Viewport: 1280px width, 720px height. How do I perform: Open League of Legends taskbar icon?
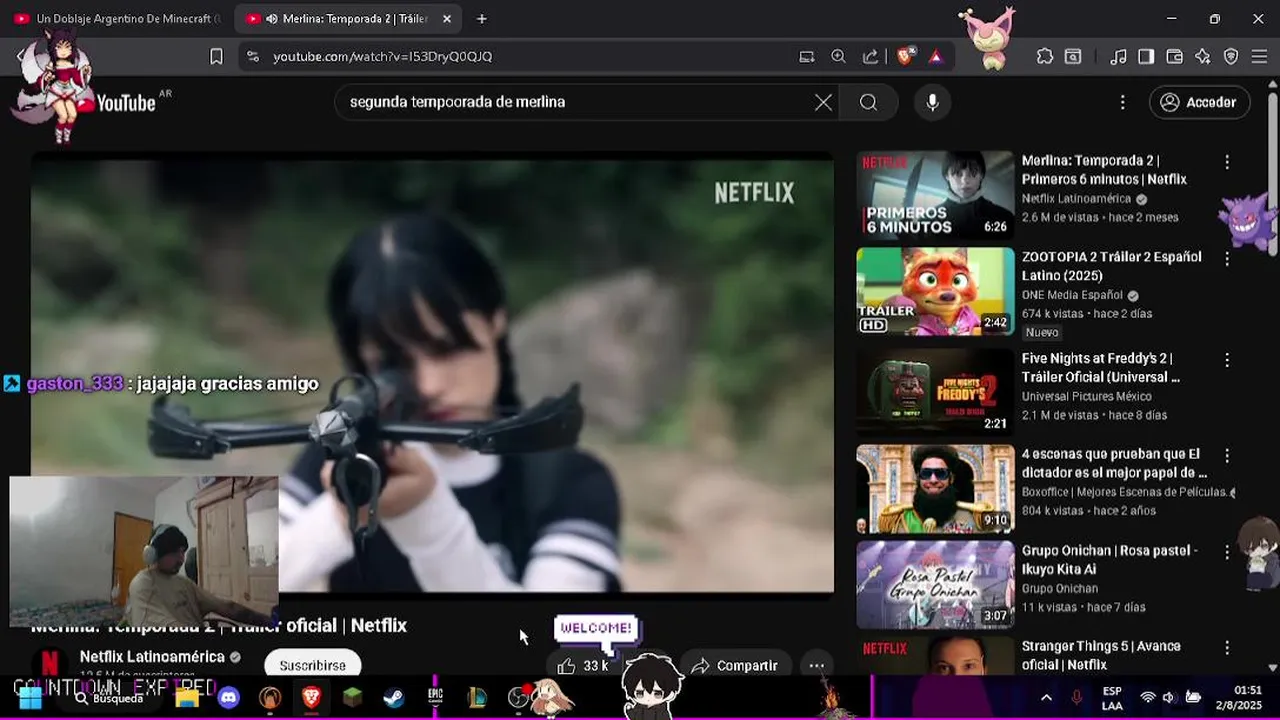(477, 697)
